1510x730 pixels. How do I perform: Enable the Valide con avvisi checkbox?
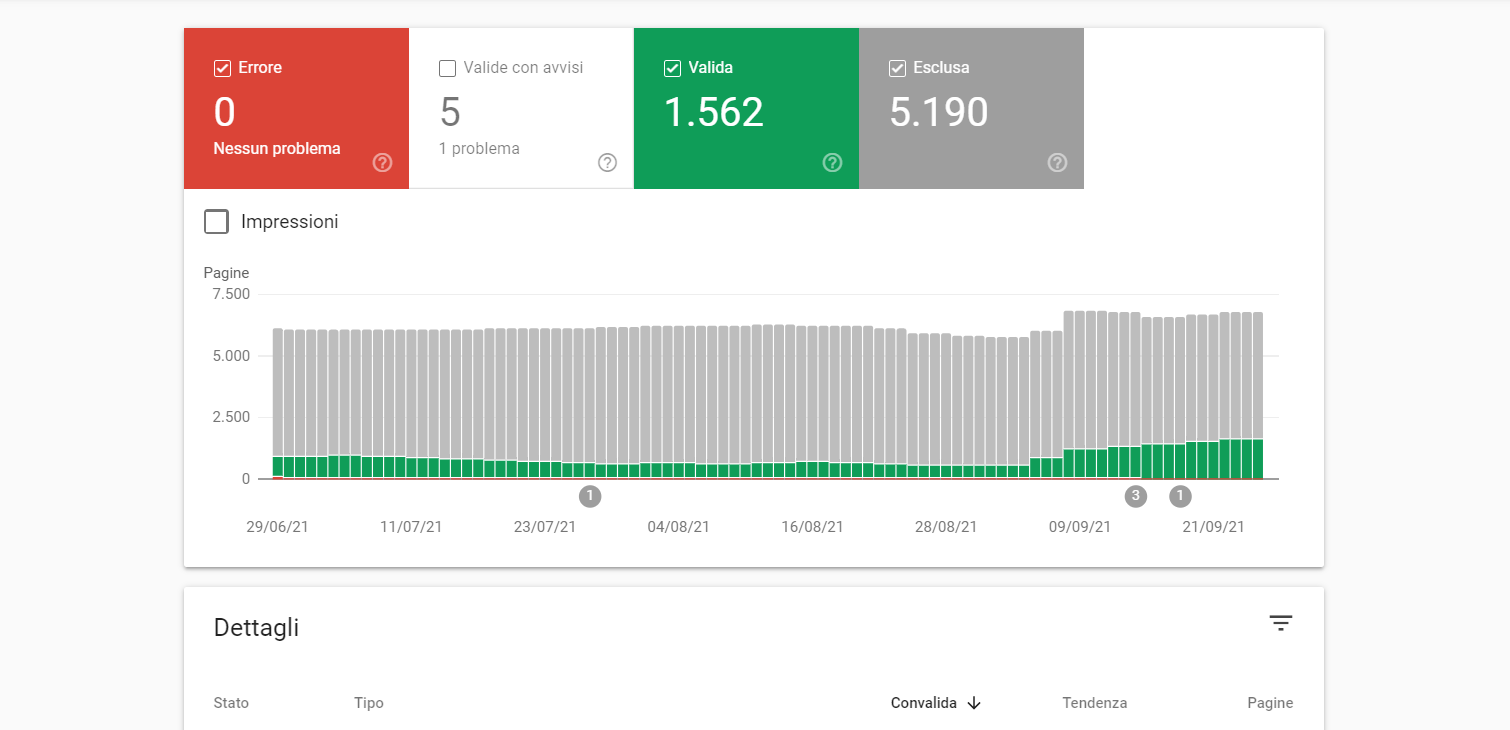448,68
